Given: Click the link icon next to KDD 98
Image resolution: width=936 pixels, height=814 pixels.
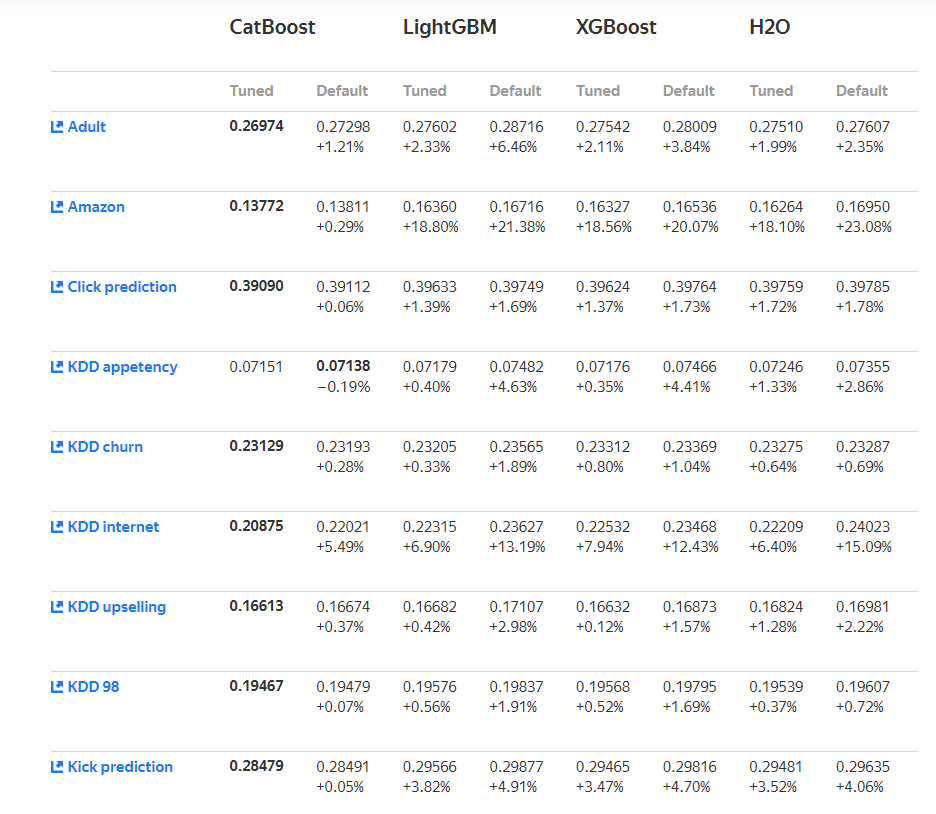Looking at the screenshot, I should (x=57, y=687).
